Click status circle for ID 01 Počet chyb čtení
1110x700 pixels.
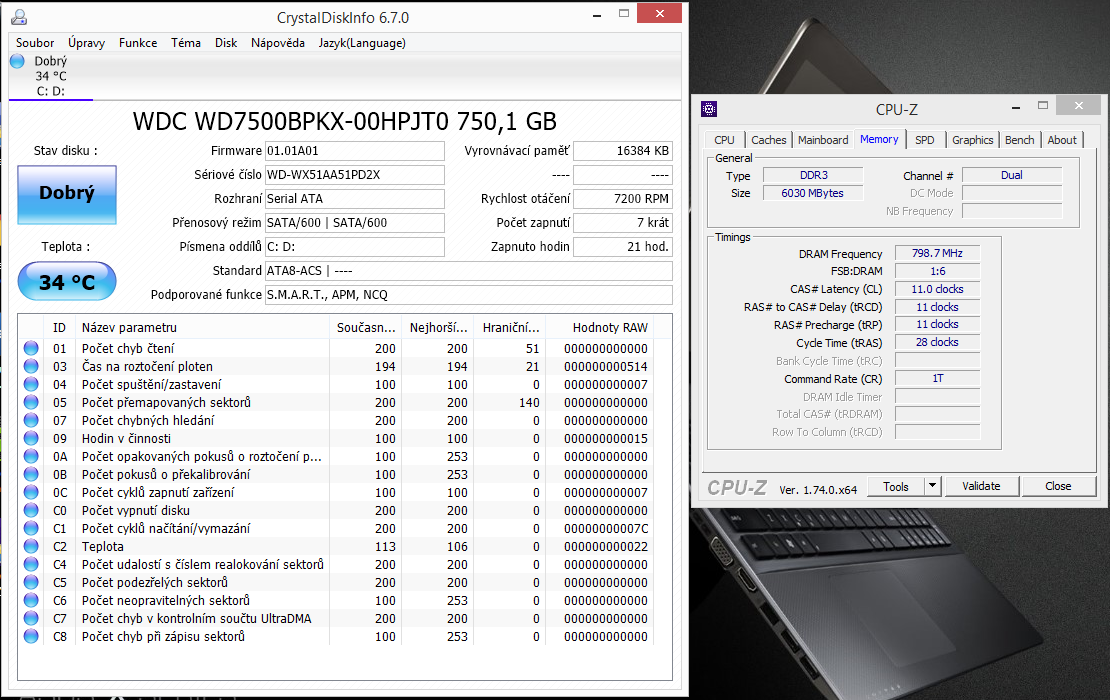(x=31, y=348)
